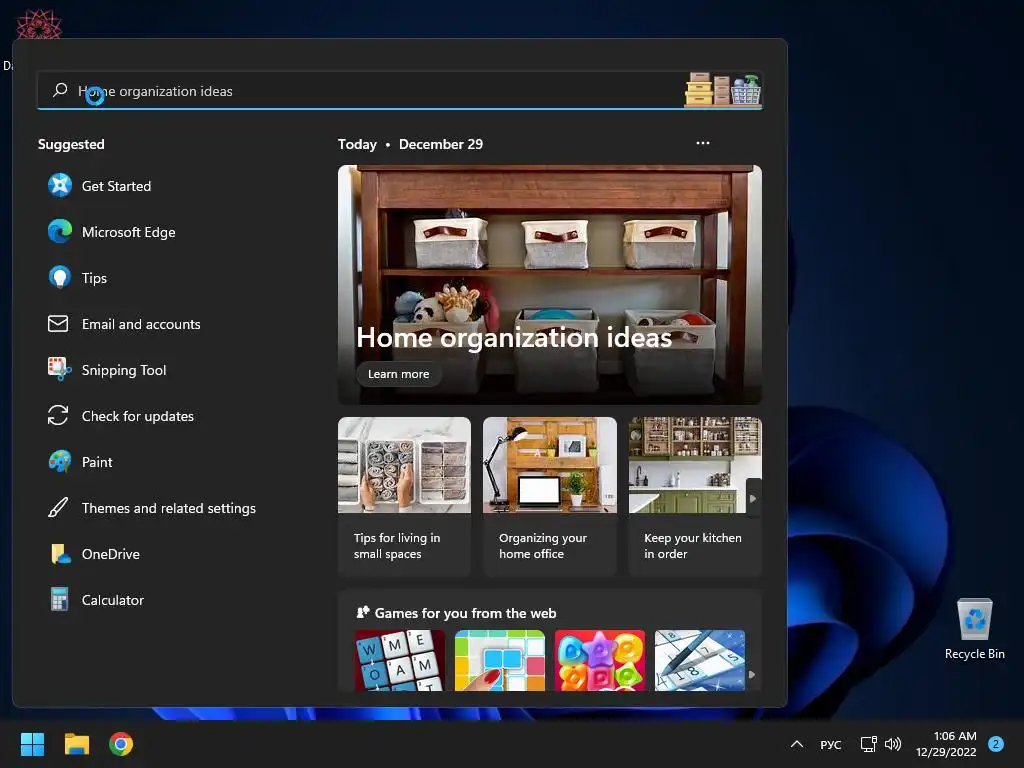Viewport: 1024px width, 768px height.
Task: Open Organizing your home office card
Action: (x=549, y=496)
